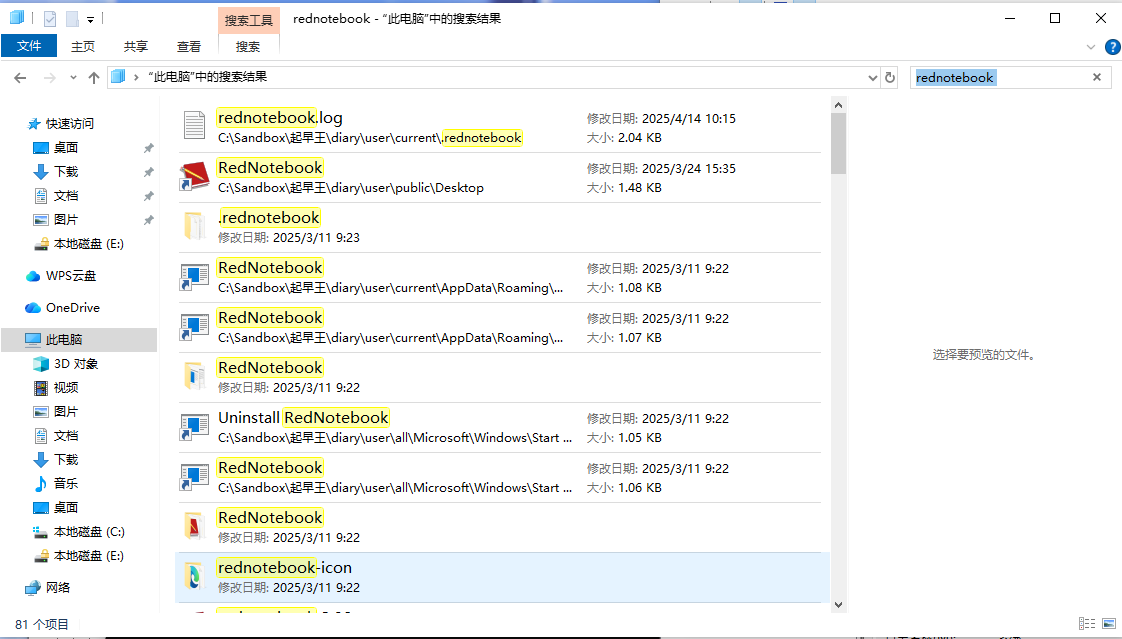This screenshot has width=1122, height=639.
Task: Click the new folder quick access icon
Action: click(x=72, y=19)
